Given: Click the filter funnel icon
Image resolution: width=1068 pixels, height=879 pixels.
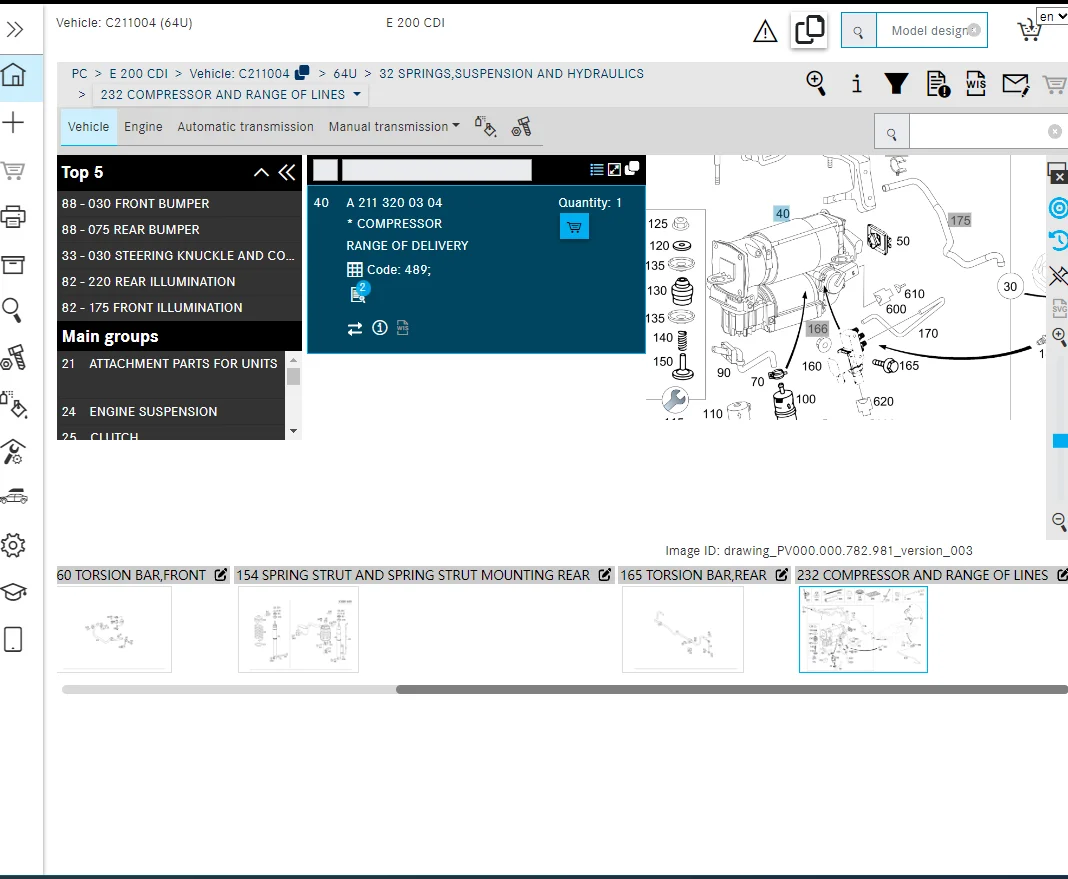Looking at the screenshot, I should [x=896, y=83].
